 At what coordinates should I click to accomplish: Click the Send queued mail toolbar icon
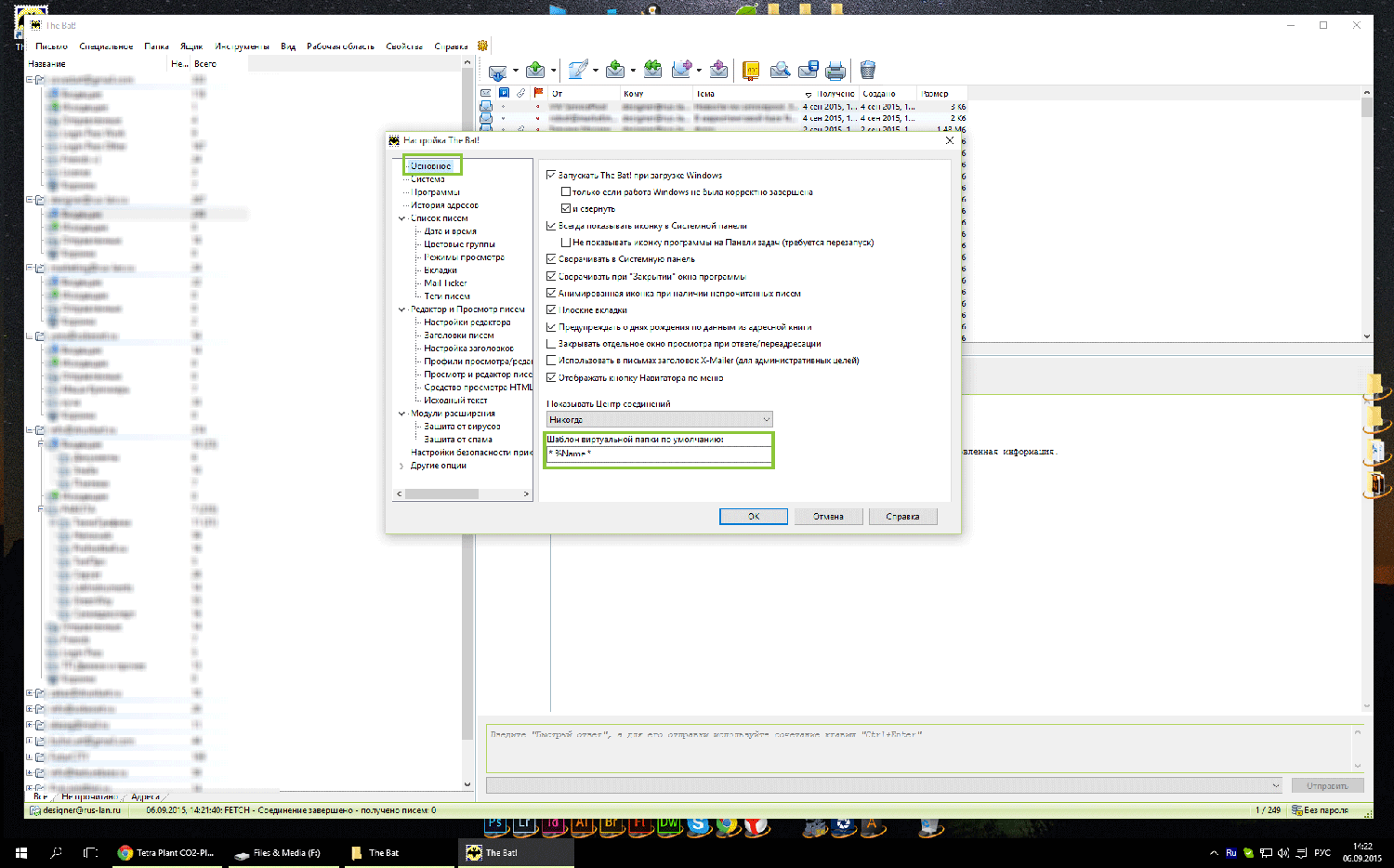pyautogui.click(x=535, y=70)
